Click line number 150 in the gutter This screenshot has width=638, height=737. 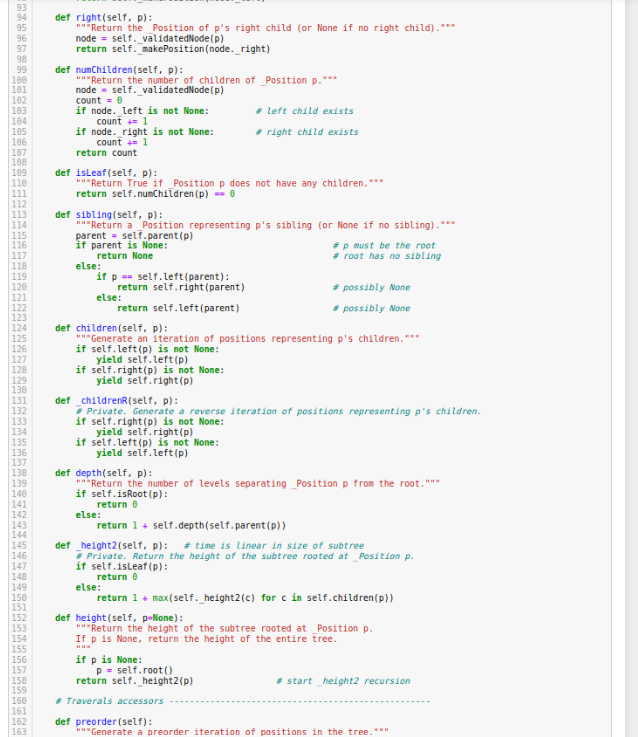point(19,598)
